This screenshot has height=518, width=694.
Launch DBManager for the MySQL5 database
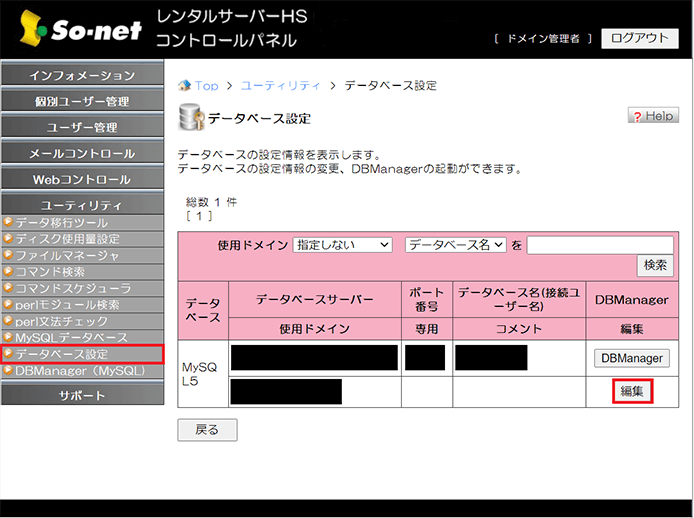(631, 358)
